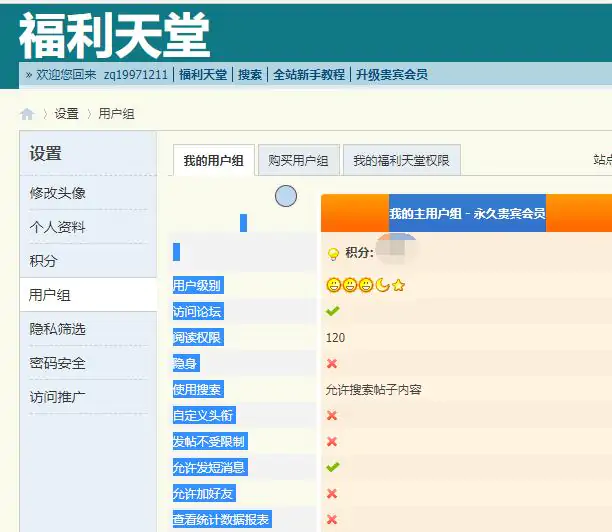Screen dimensions: 612x532
Task: Click the 使用搜索 row label
Action: point(197,390)
